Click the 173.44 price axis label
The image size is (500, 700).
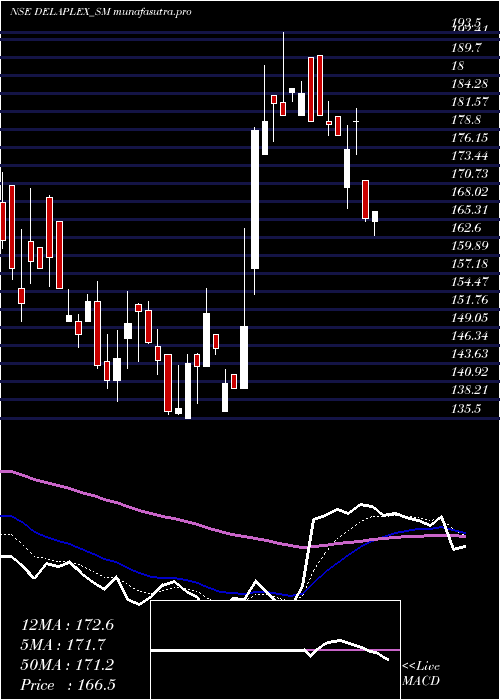[x=470, y=156]
